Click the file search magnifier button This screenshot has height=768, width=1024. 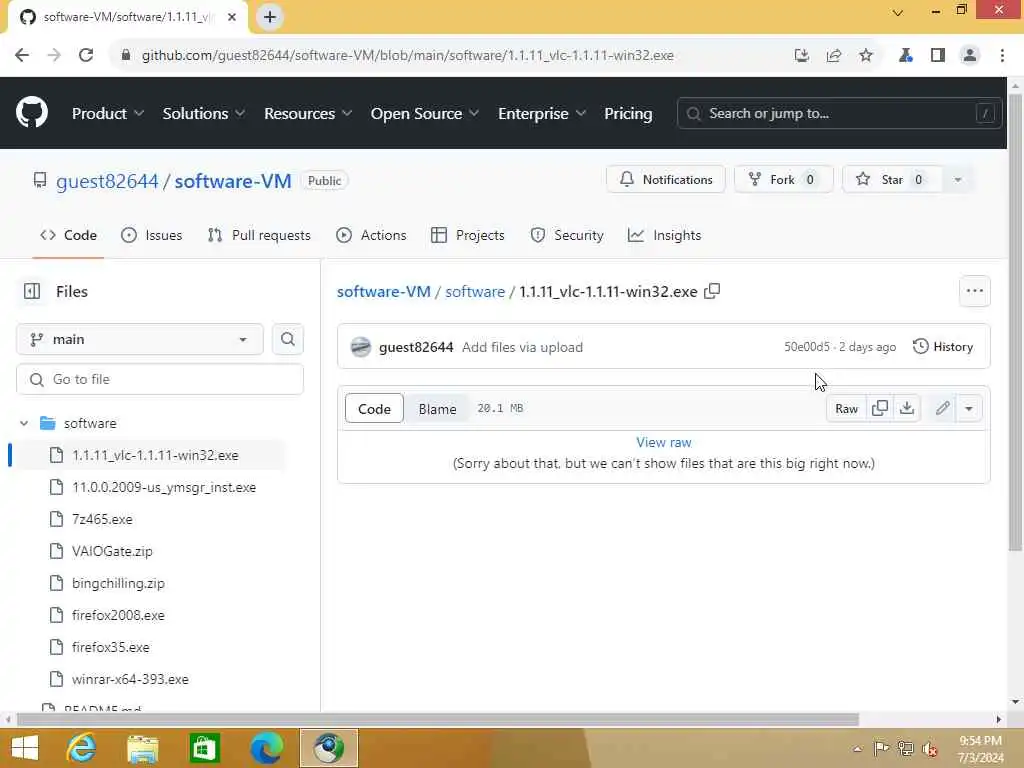pyautogui.click(x=287, y=340)
